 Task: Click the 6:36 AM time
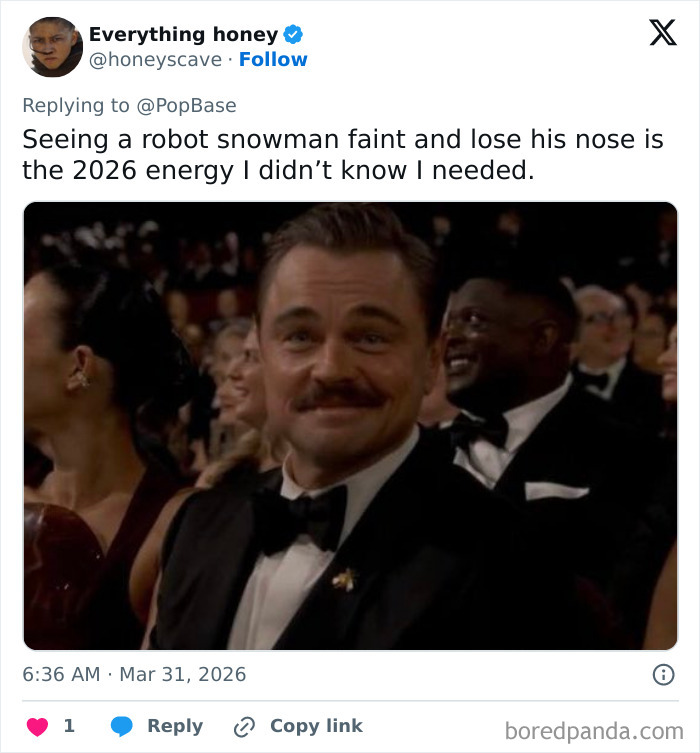61,674
